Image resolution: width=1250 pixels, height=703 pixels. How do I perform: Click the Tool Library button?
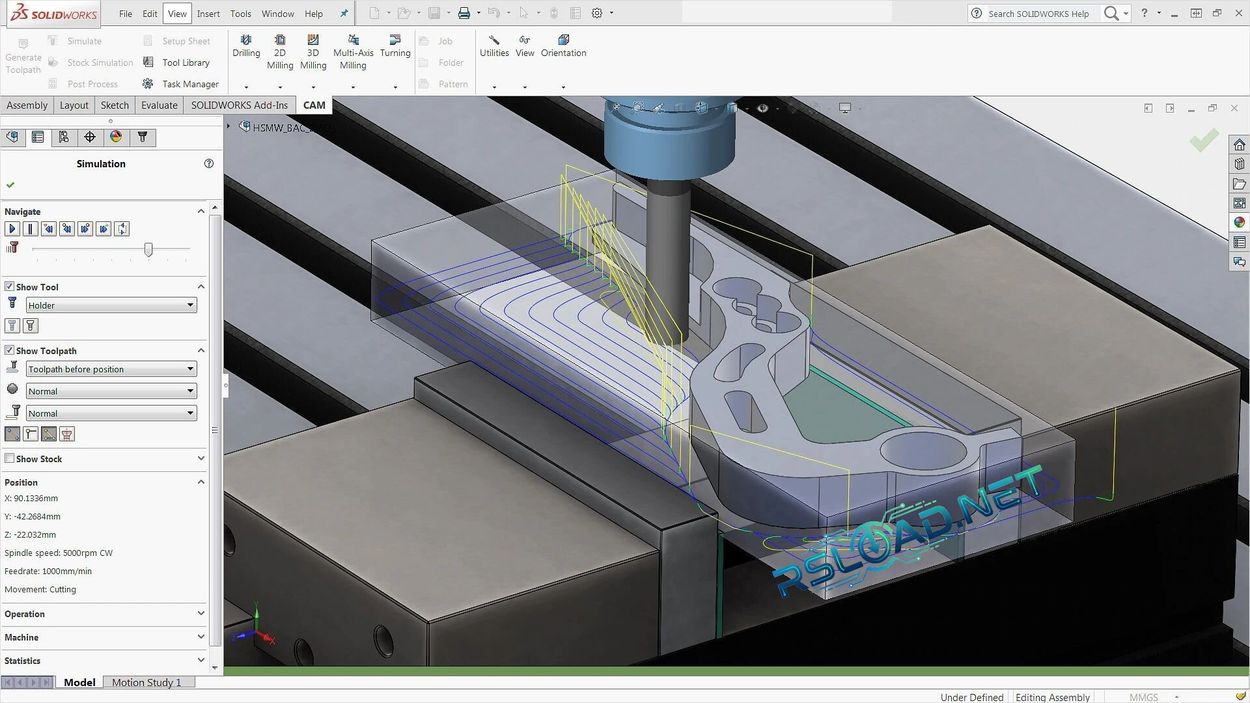click(x=185, y=62)
